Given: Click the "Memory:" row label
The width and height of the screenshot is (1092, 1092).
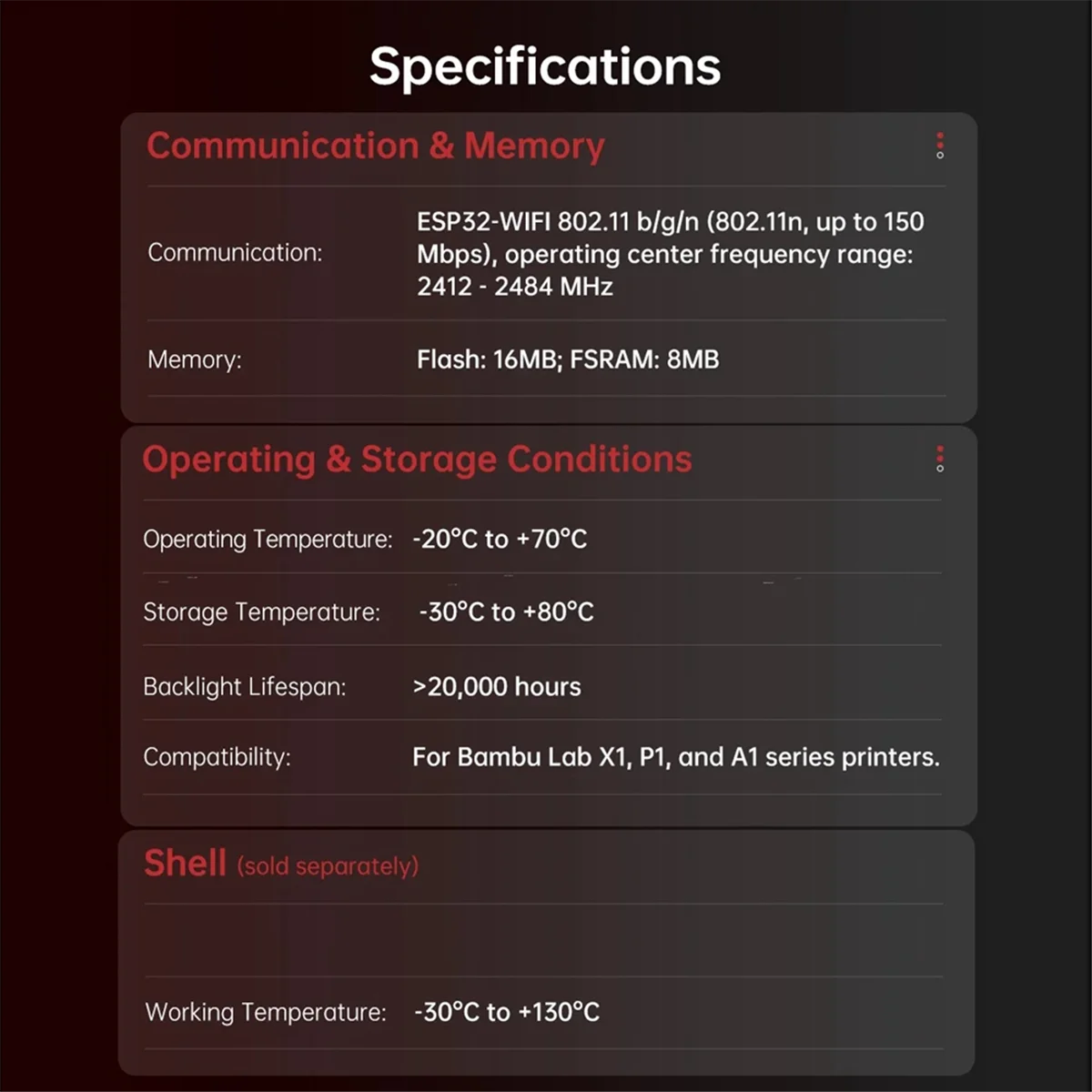Looking at the screenshot, I should point(195,359).
